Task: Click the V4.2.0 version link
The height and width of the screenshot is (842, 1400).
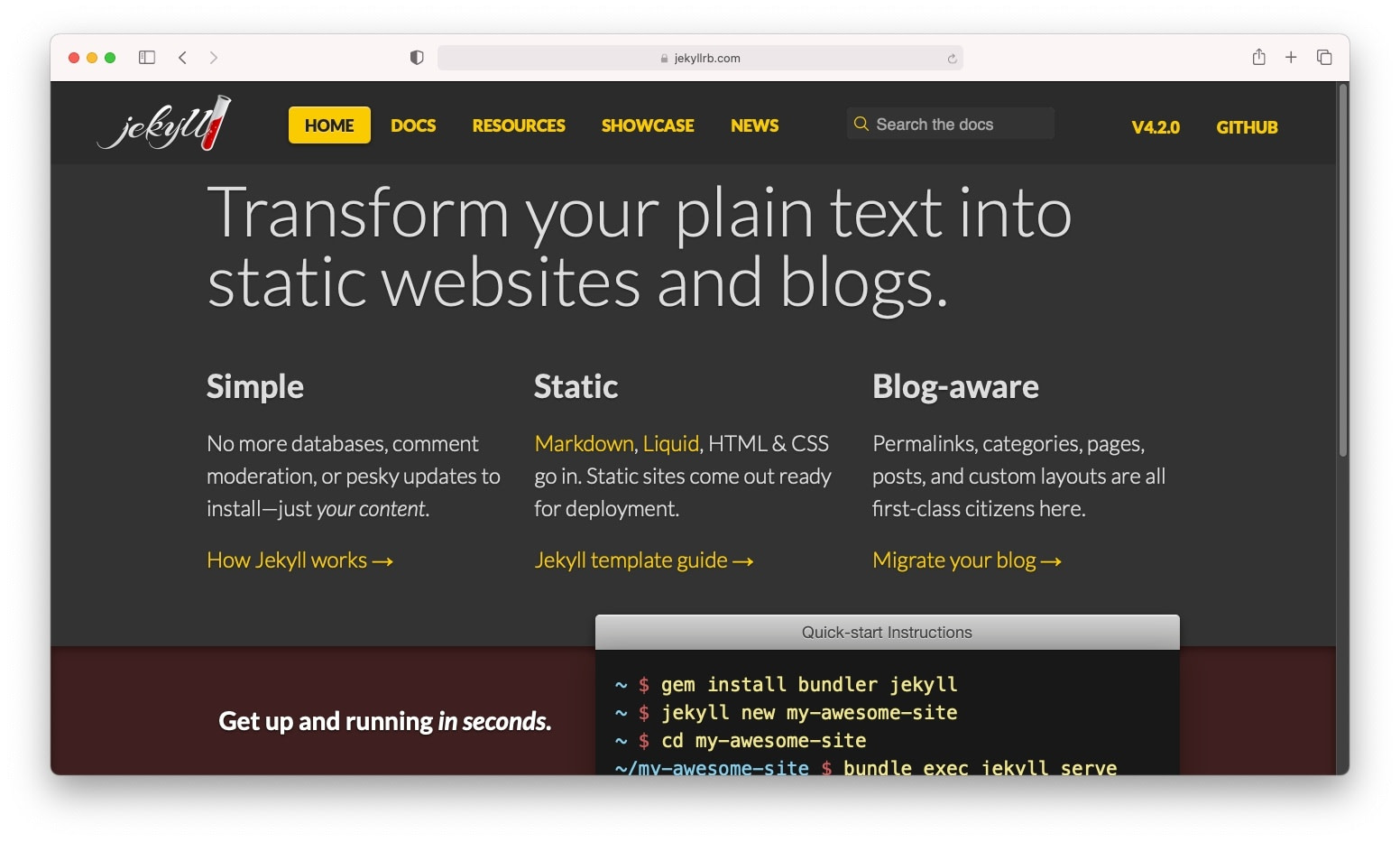Action: [1156, 127]
